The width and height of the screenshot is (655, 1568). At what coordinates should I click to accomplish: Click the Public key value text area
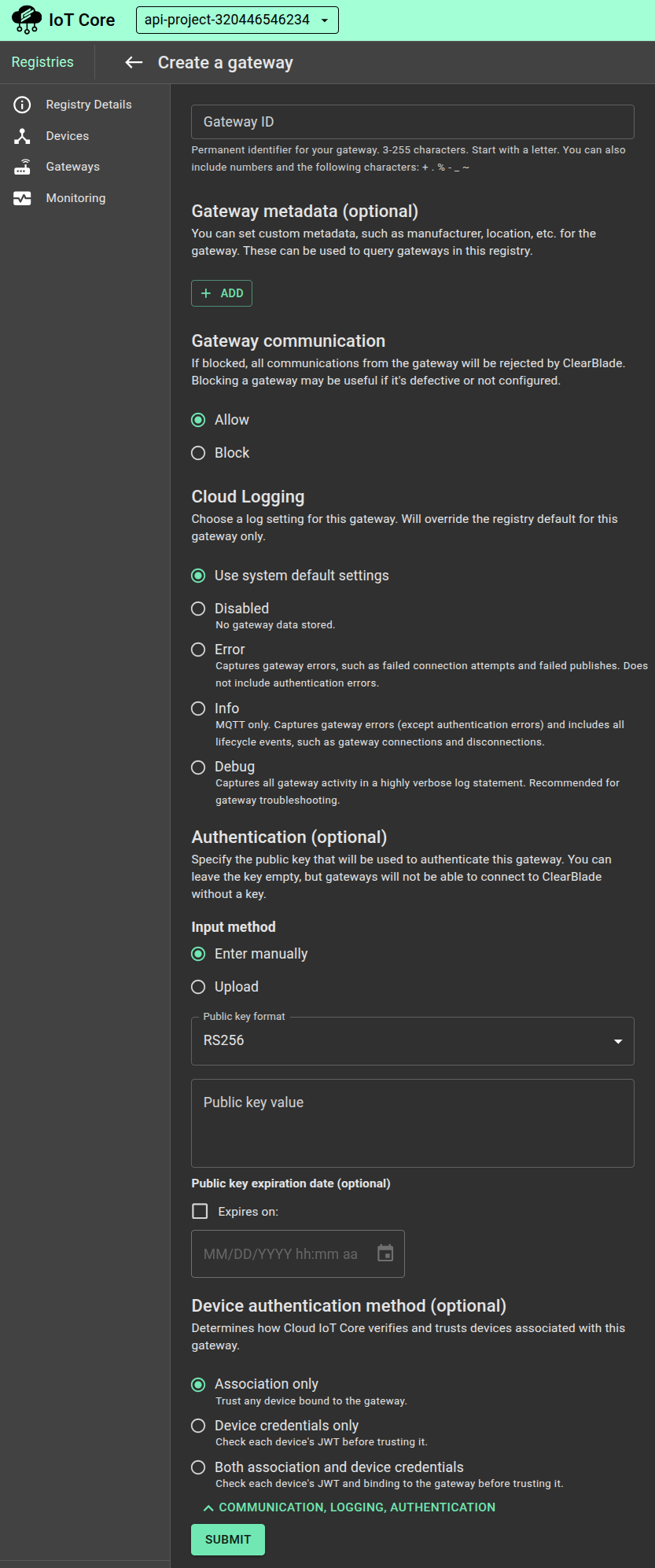click(412, 1123)
